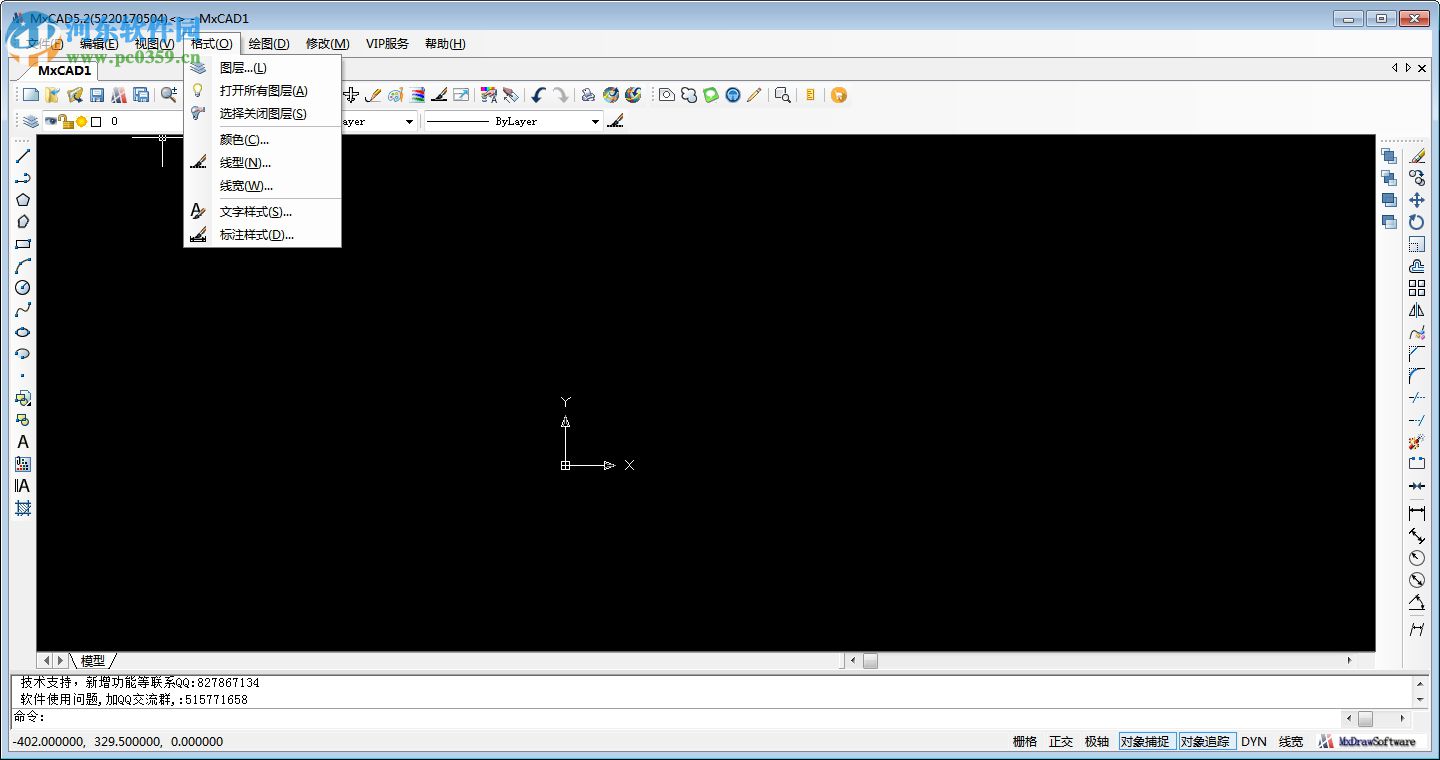
Task: Click the document tab close X button
Action: click(1422, 68)
